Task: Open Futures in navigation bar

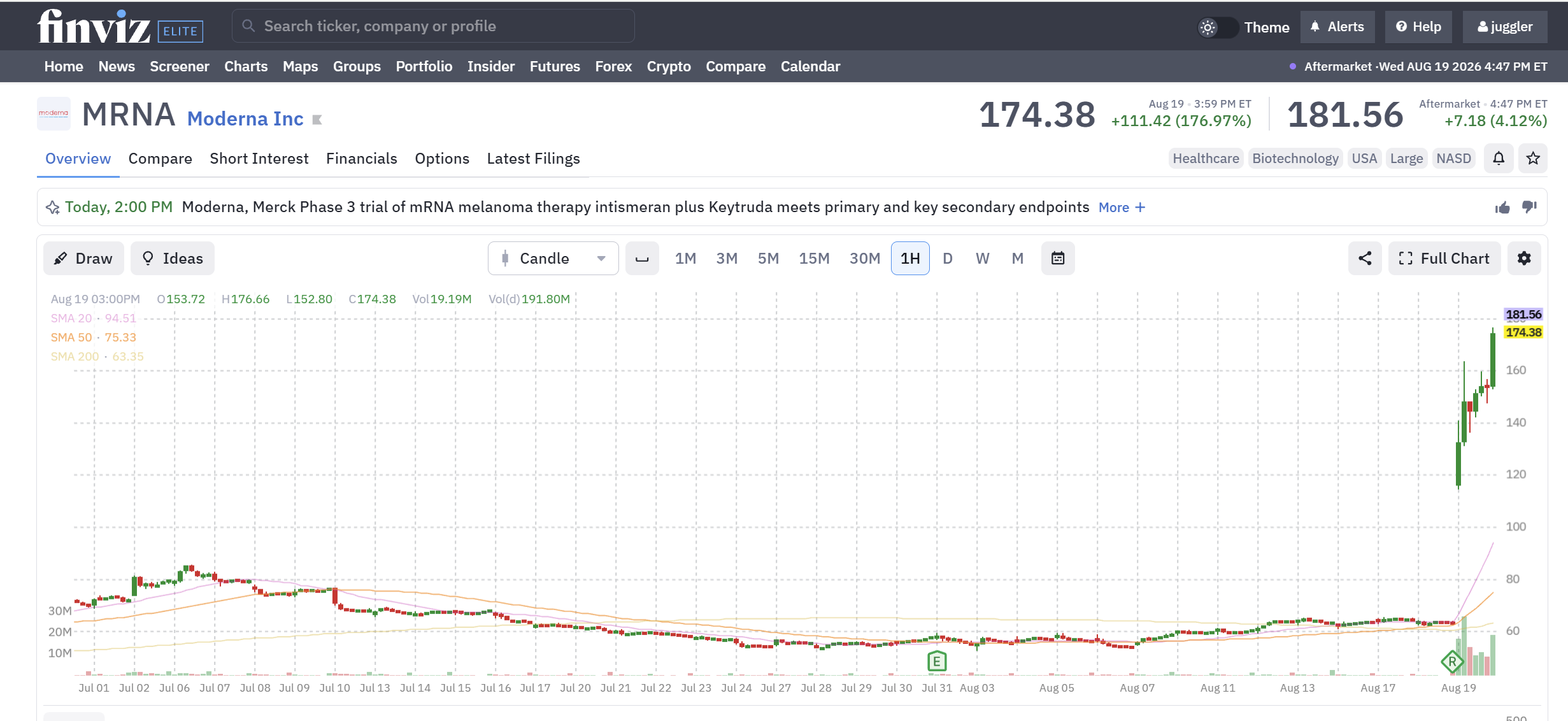Action: [x=555, y=66]
